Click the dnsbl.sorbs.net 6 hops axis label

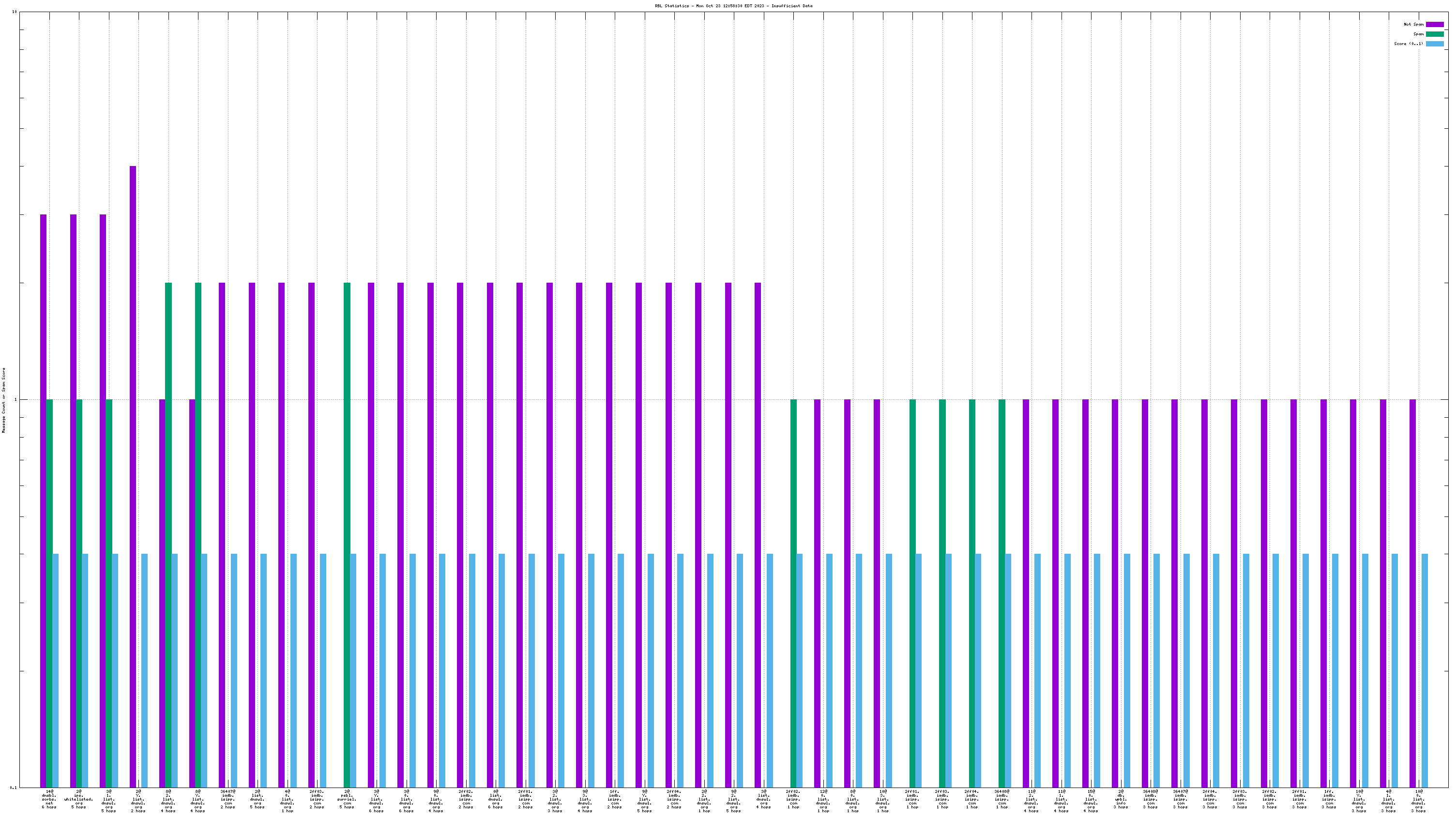pos(49,799)
